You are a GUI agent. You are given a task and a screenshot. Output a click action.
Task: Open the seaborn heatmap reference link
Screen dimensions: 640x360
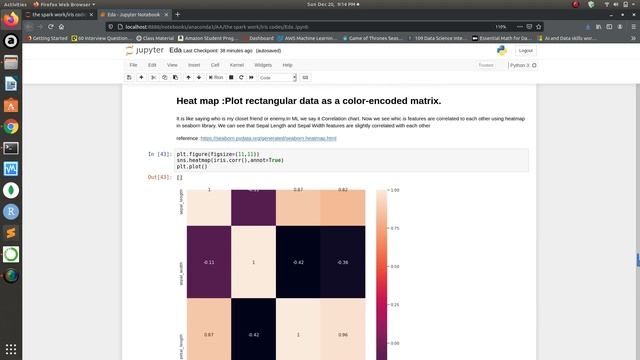click(x=268, y=138)
